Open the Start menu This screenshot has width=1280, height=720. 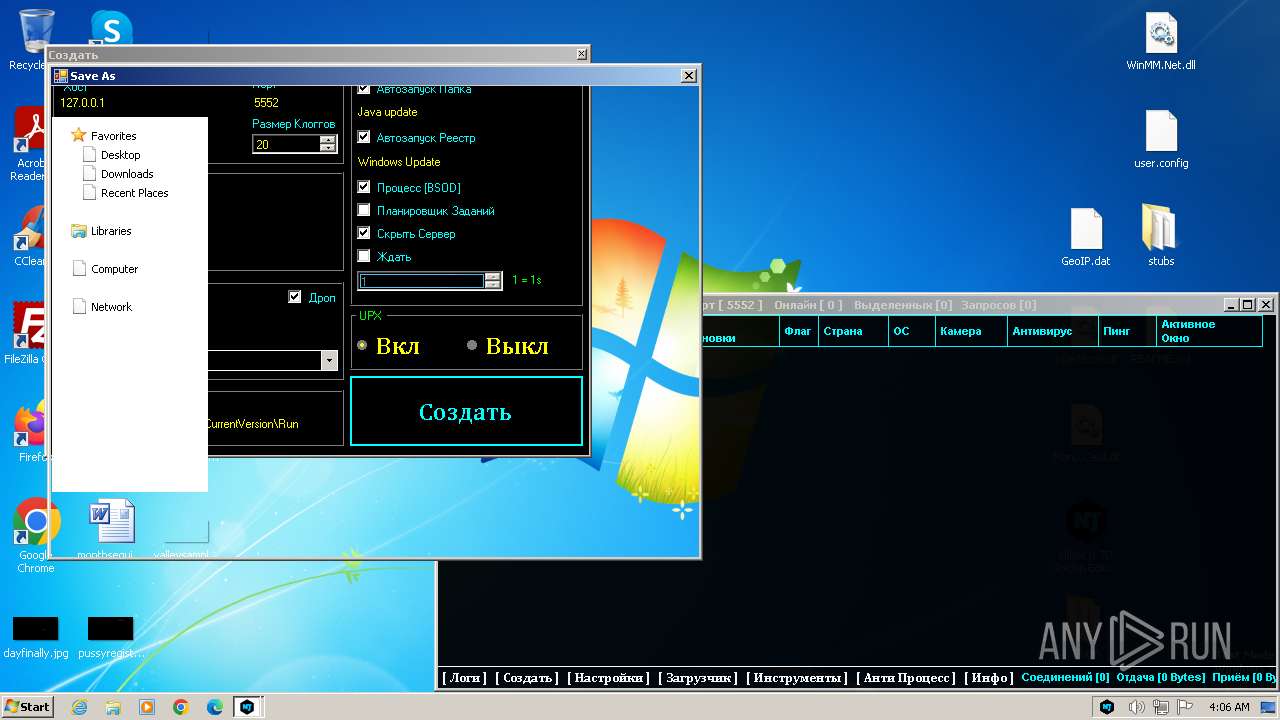(28, 707)
